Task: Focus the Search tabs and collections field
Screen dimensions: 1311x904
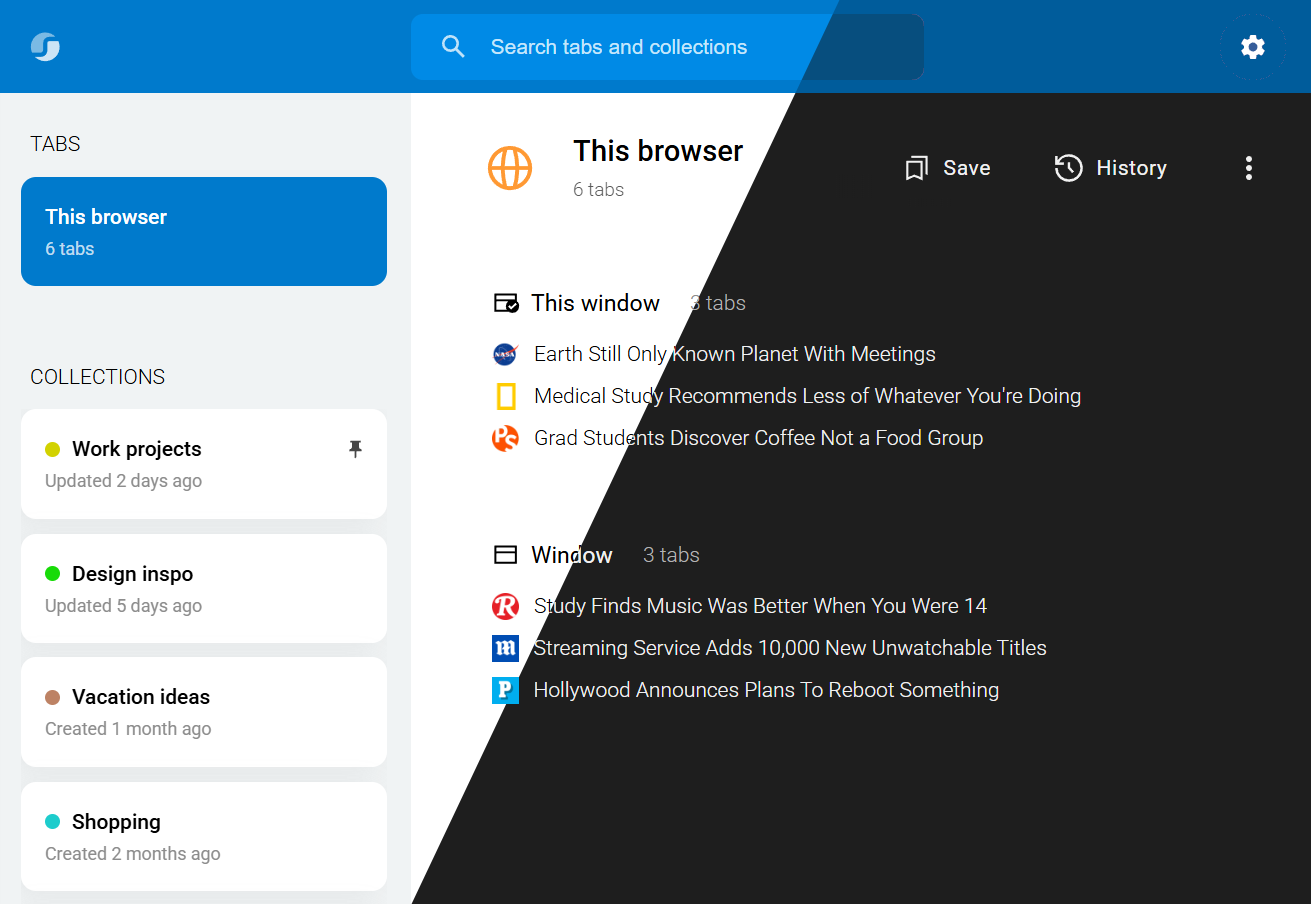Action: point(667,47)
